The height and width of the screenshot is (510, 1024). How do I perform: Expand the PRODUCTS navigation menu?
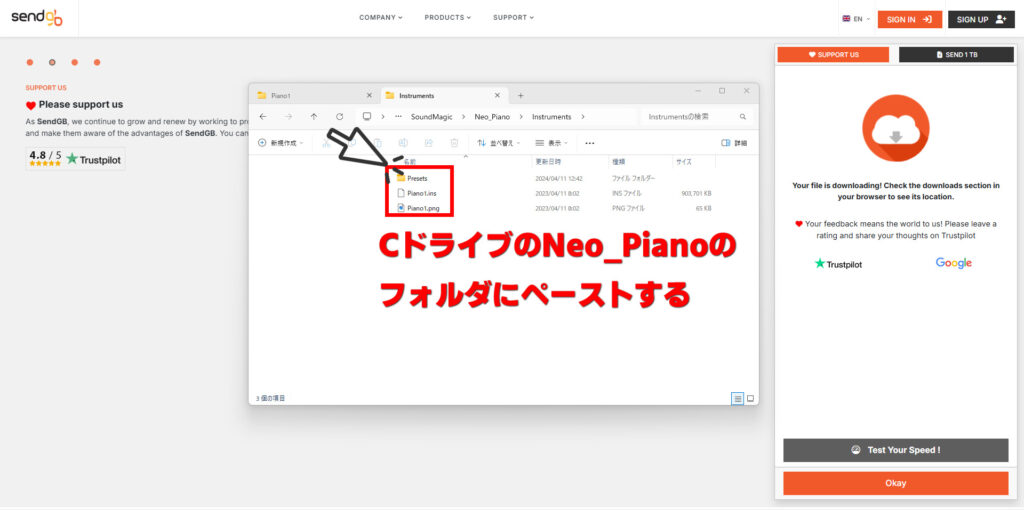(x=447, y=17)
